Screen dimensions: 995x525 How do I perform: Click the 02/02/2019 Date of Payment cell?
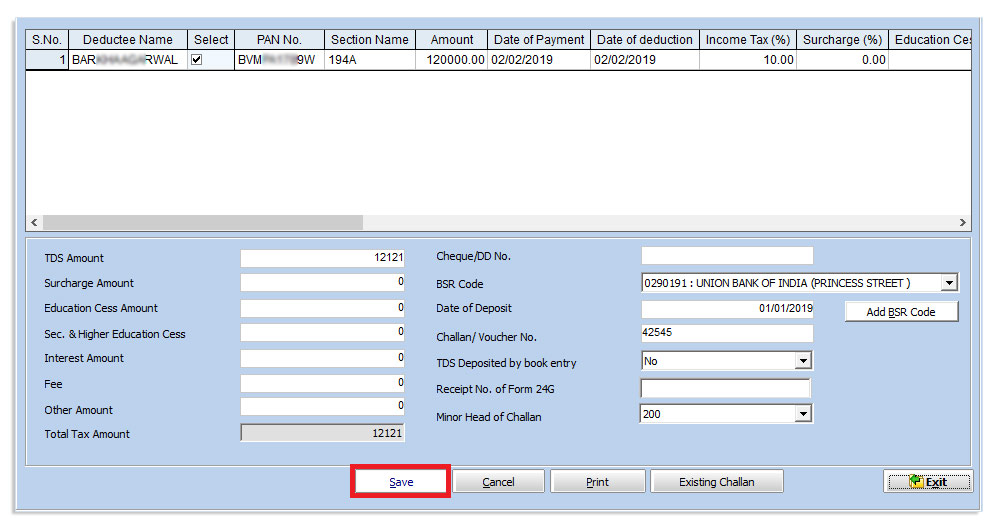[x=539, y=60]
